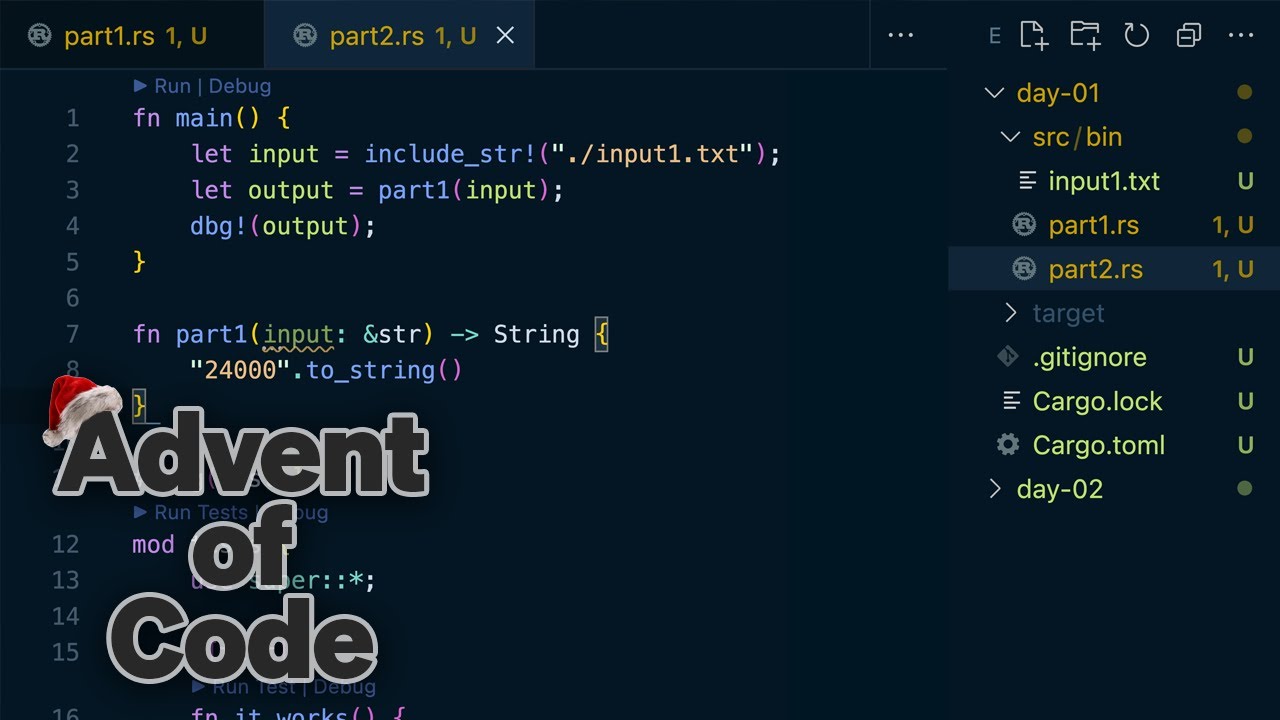Click the Rust icon on part1.rs tab

[40, 36]
